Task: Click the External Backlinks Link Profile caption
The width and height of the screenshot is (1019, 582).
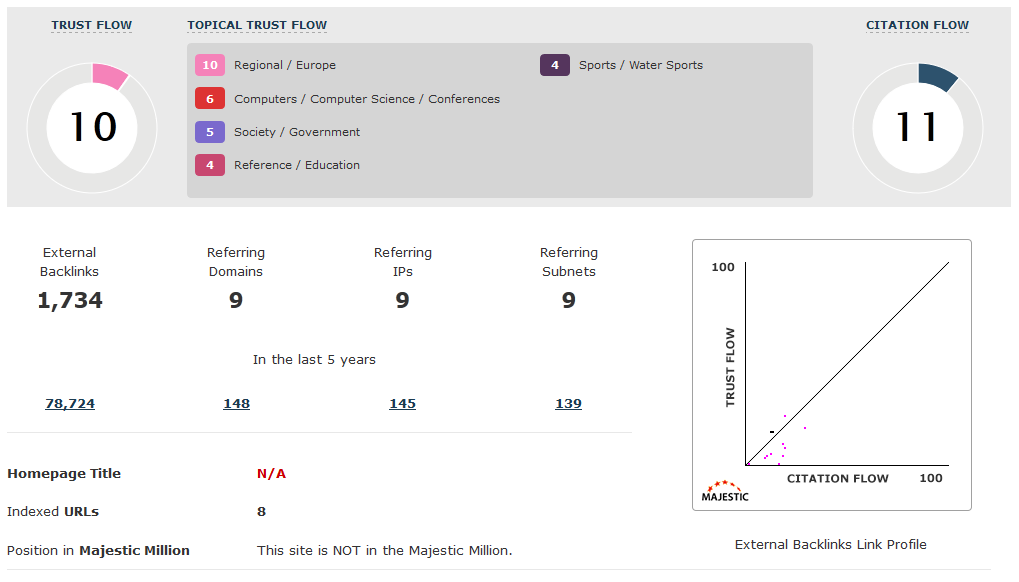Action: point(831,544)
